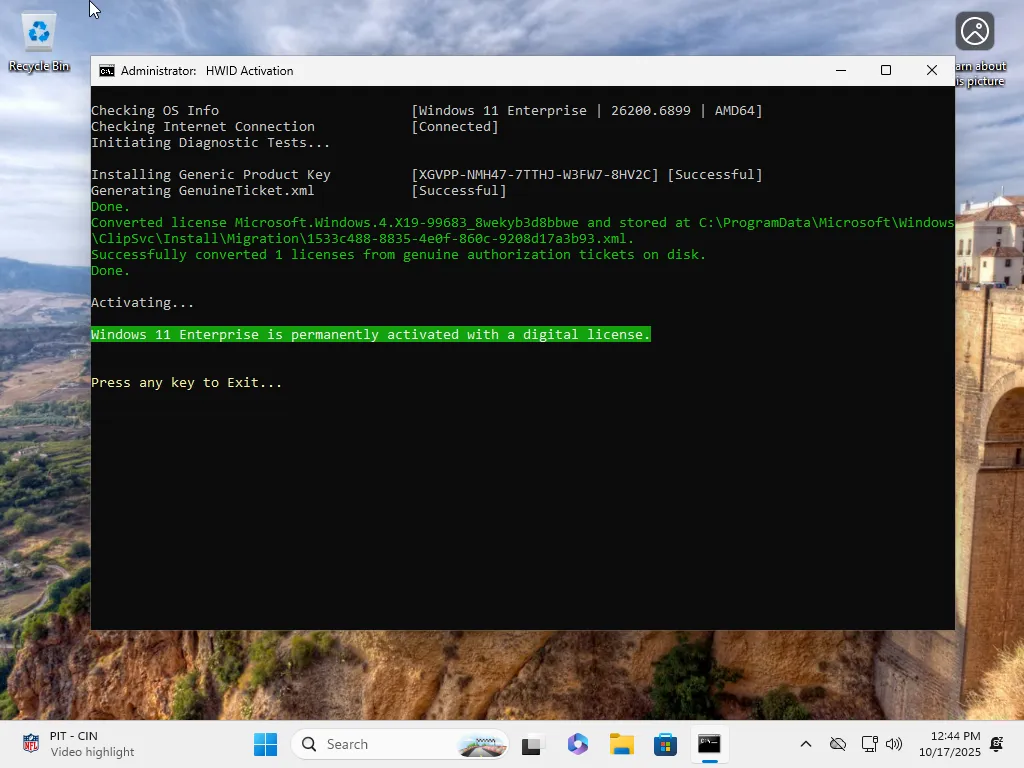Show hidden system tray icons
This screenshot has height=768, width=1024.
pyautogui.click(x=806, y=744)
